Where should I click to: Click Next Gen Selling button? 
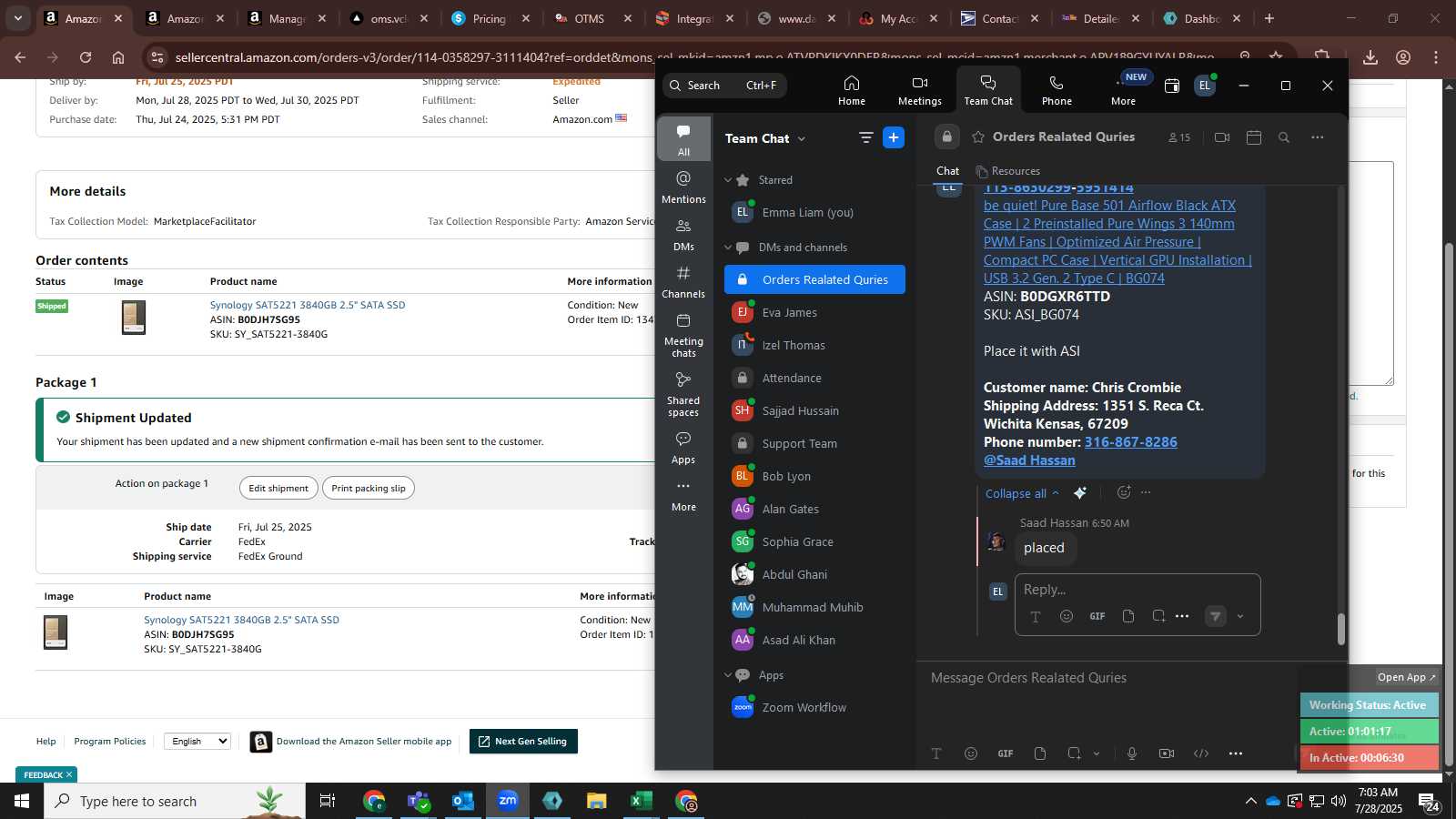point(523,741)
